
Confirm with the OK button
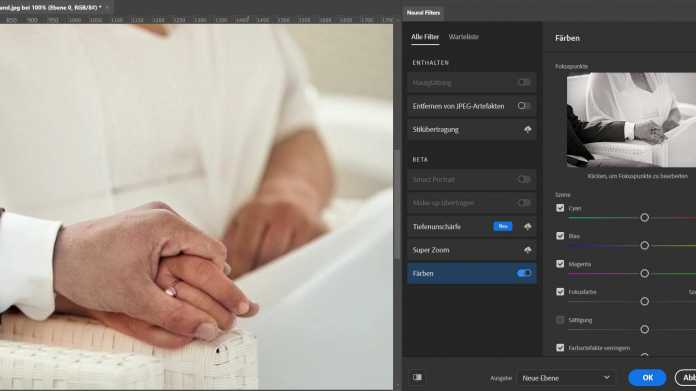[647, 378]
